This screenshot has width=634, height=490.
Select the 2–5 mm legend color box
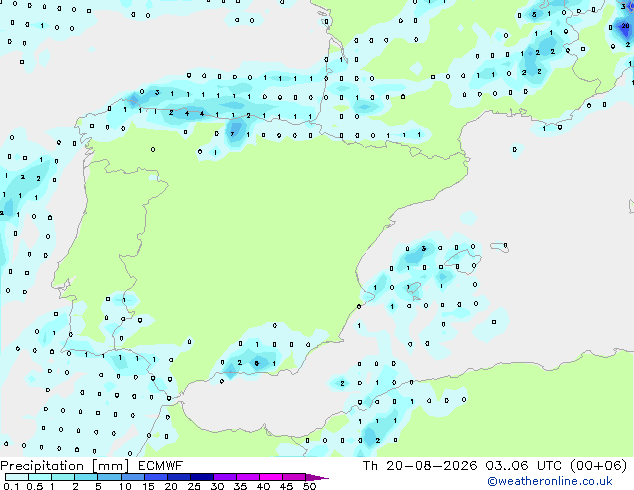[x=86, y=477]
